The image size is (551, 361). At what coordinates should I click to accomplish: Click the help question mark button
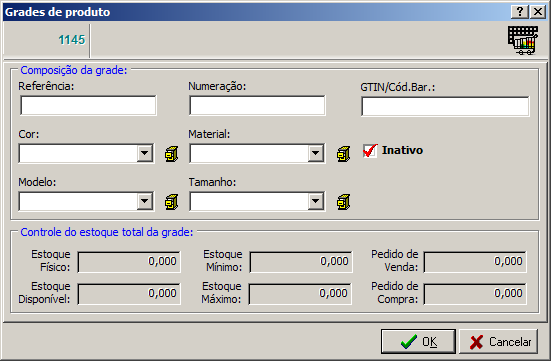(x=520, y=12)
